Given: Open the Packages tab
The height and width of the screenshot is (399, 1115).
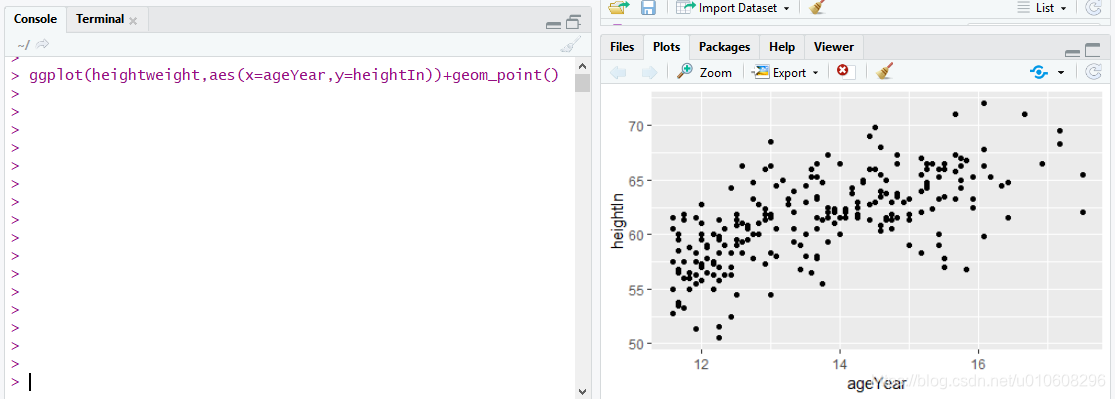Looking at the screenshot, I should pyautogui.click(x=725, y=47).
